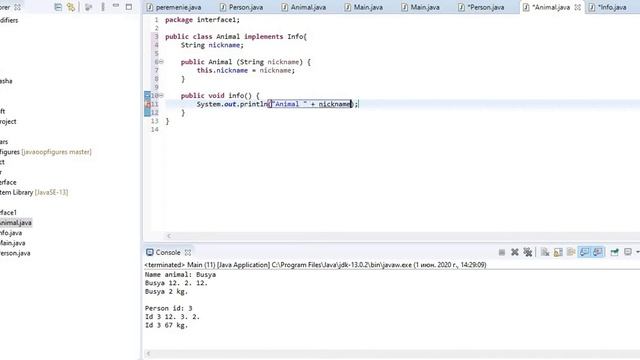
Task: Toggle Show Console When Standard Error Changes
Action: (x=598, y=252)
